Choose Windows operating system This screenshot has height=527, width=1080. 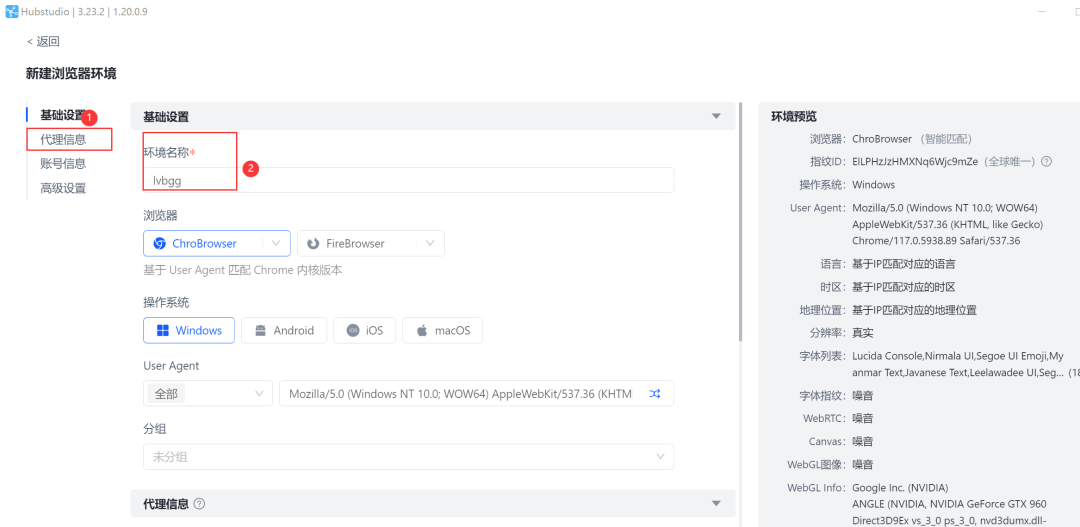189,330
